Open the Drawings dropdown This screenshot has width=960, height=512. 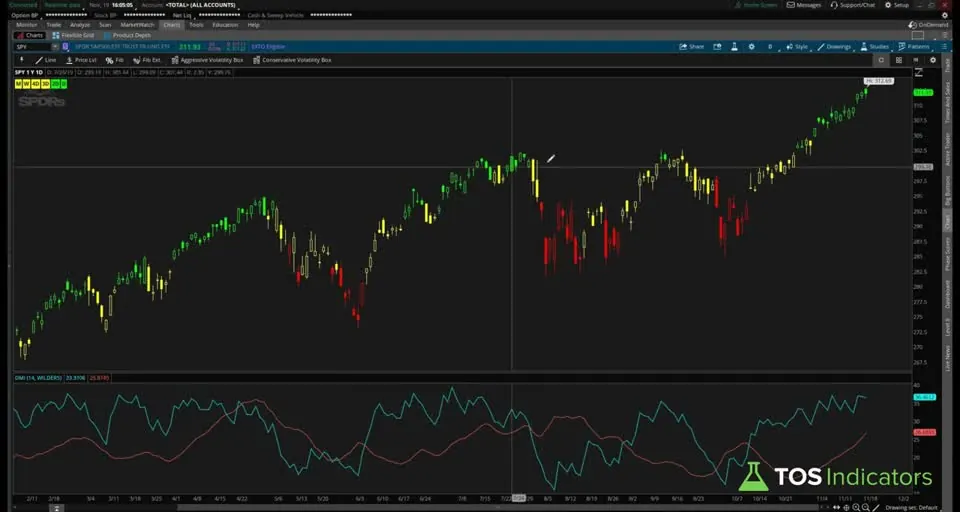[834, 47]
